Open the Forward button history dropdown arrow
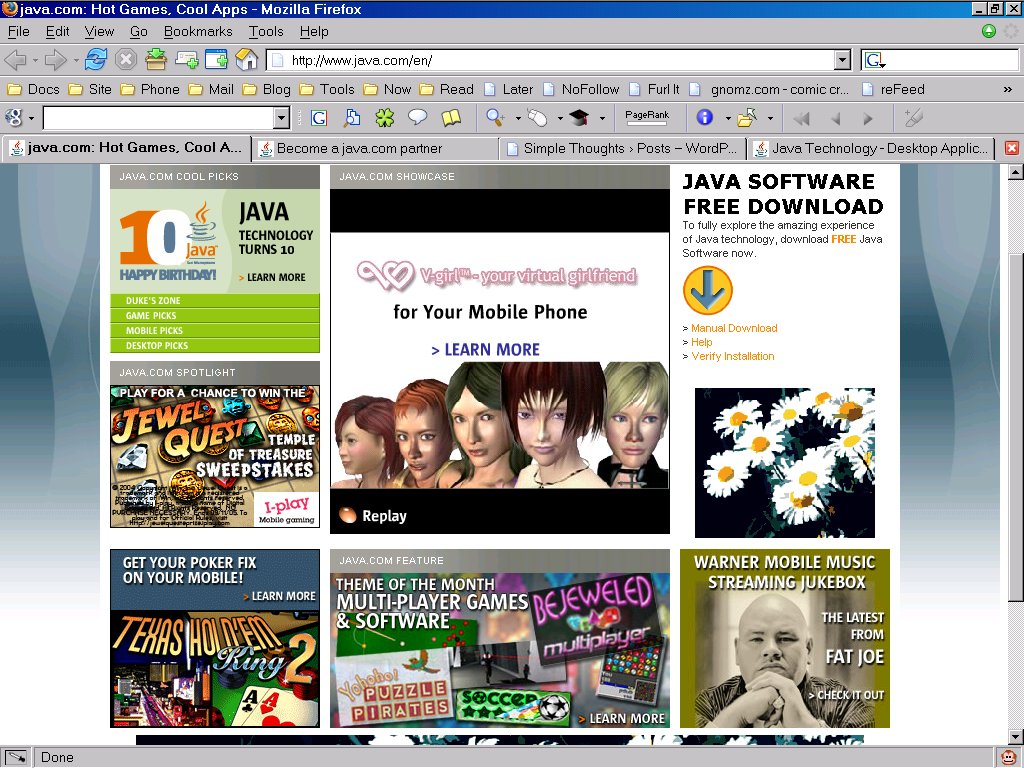The height and width of the screenshot is (768, 1024). [76, 61]
